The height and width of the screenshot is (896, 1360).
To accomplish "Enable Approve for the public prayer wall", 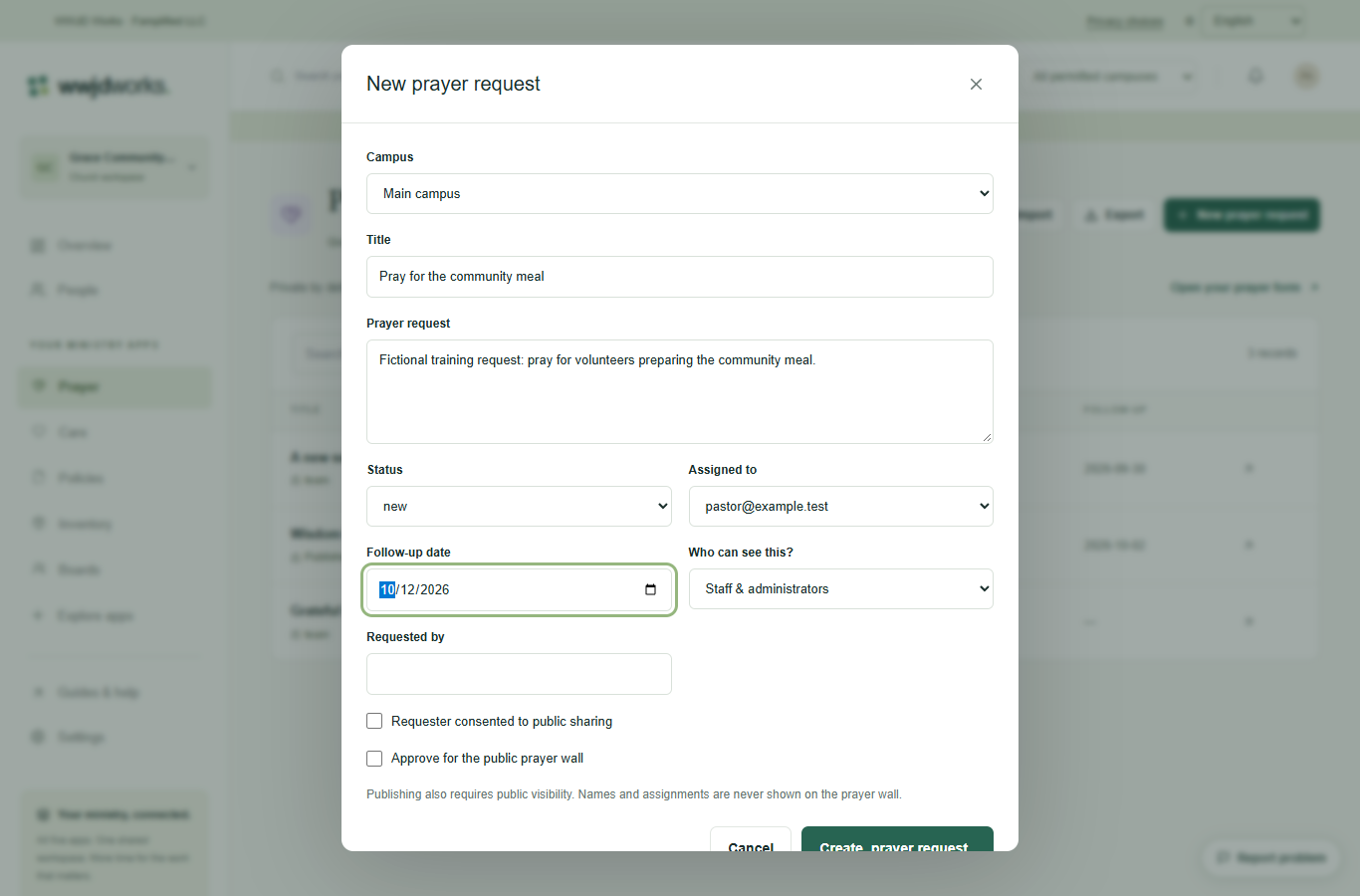I will point(374,759).
